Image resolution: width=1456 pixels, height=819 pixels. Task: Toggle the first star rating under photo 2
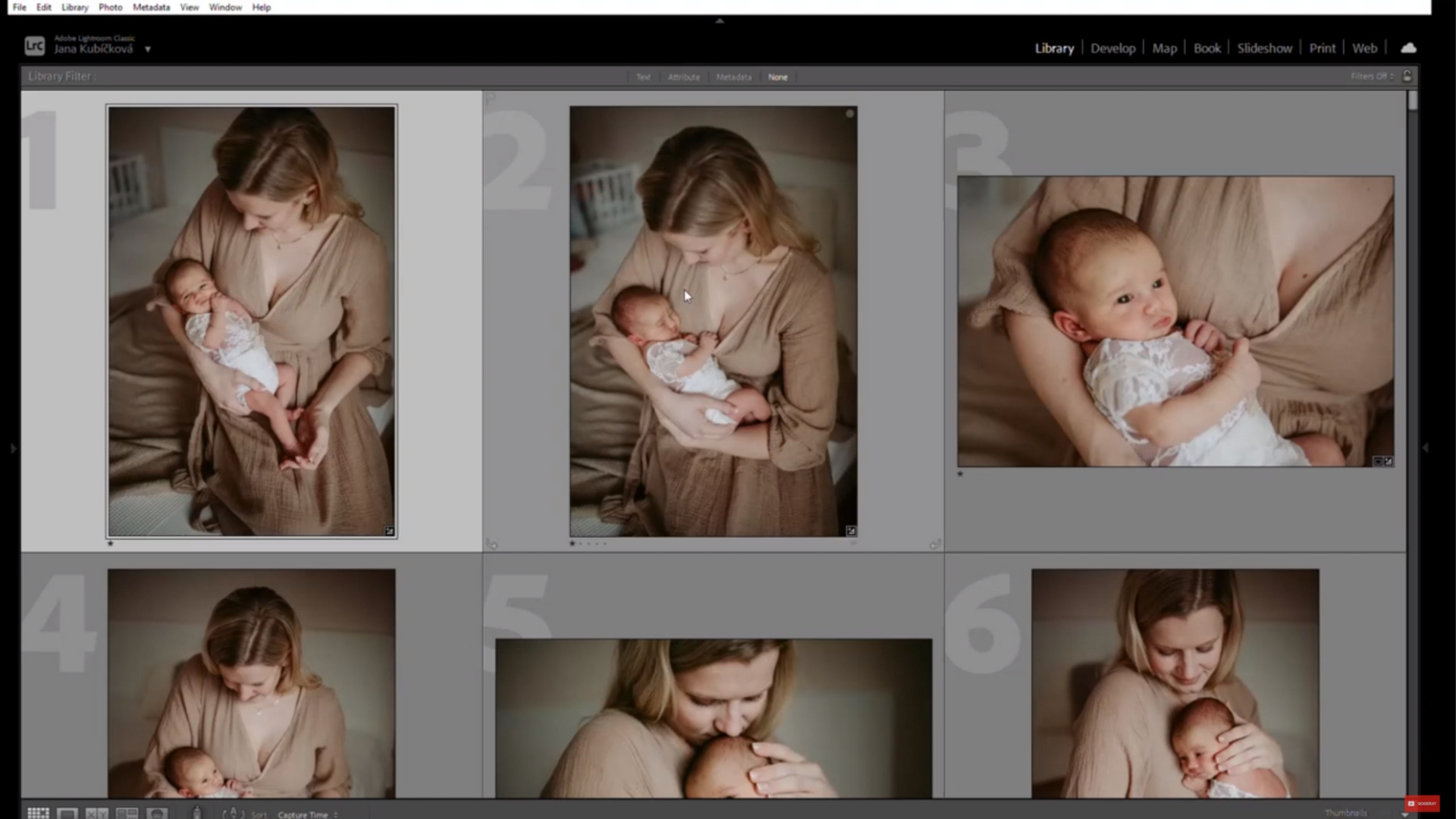(573, 543)
